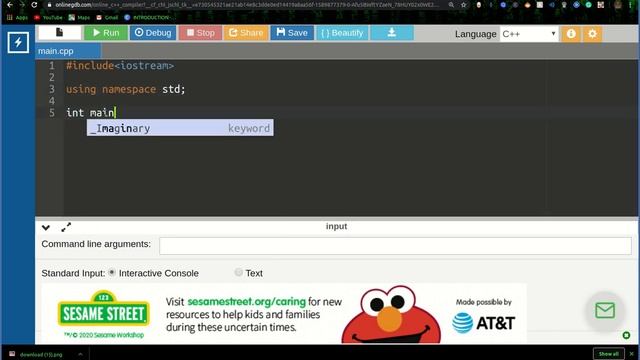Reload the browser page
Image resolution: width=640 pixels, height=360 pixels.
coord(34,5)
